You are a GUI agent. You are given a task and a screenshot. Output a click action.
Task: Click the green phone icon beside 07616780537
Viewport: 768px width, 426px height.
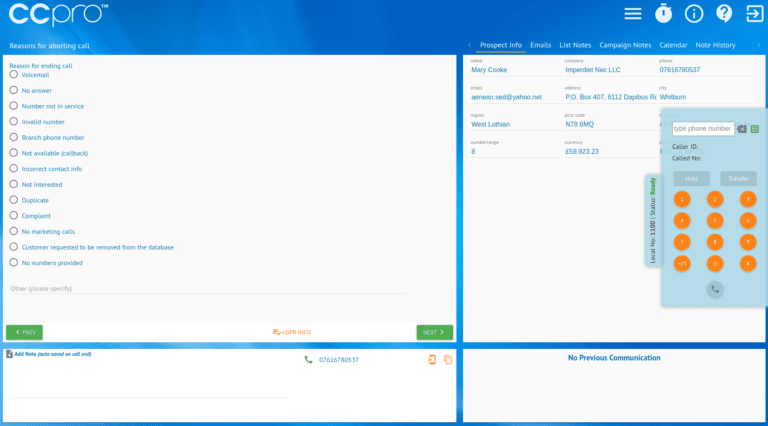point(308,360)
